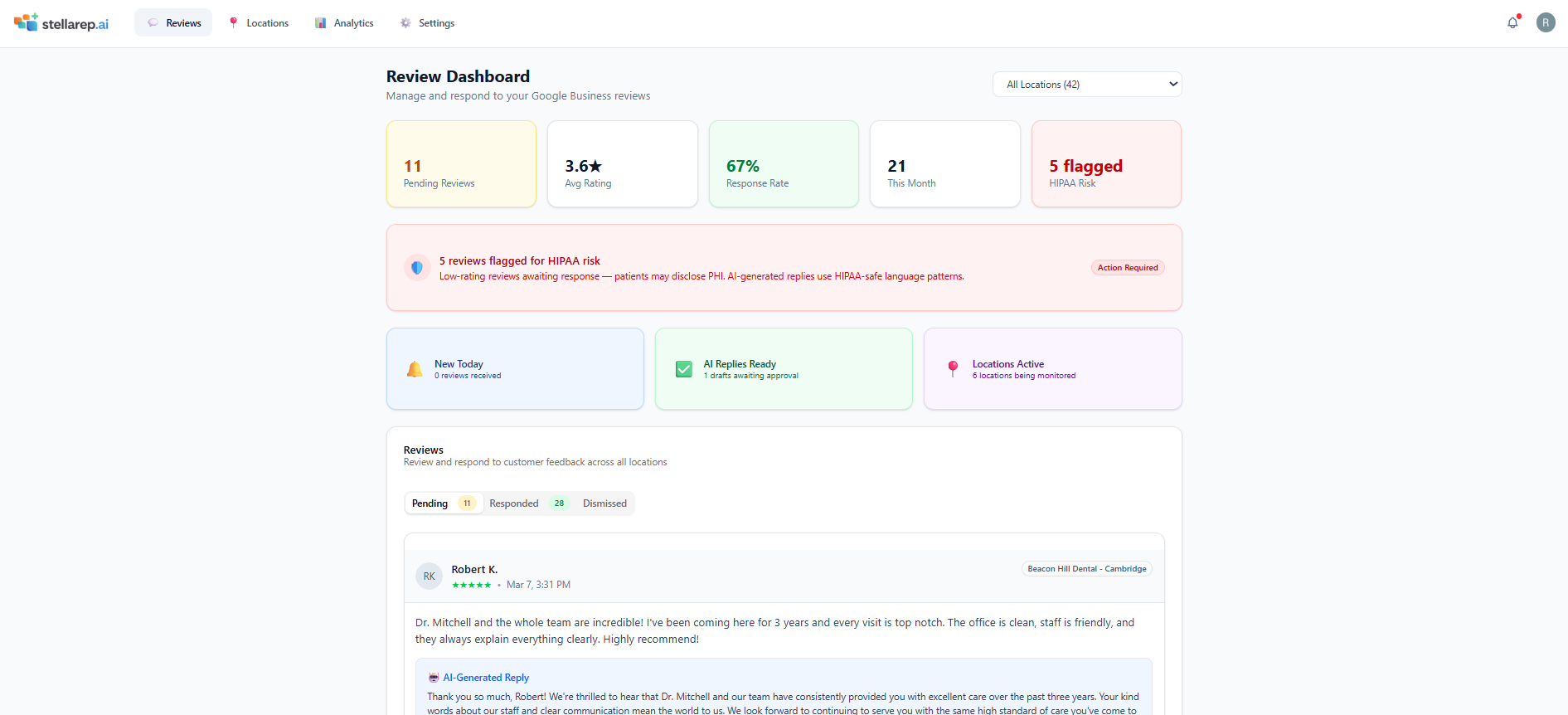Click the RK reviewer avatar

[x=429, y=576]
